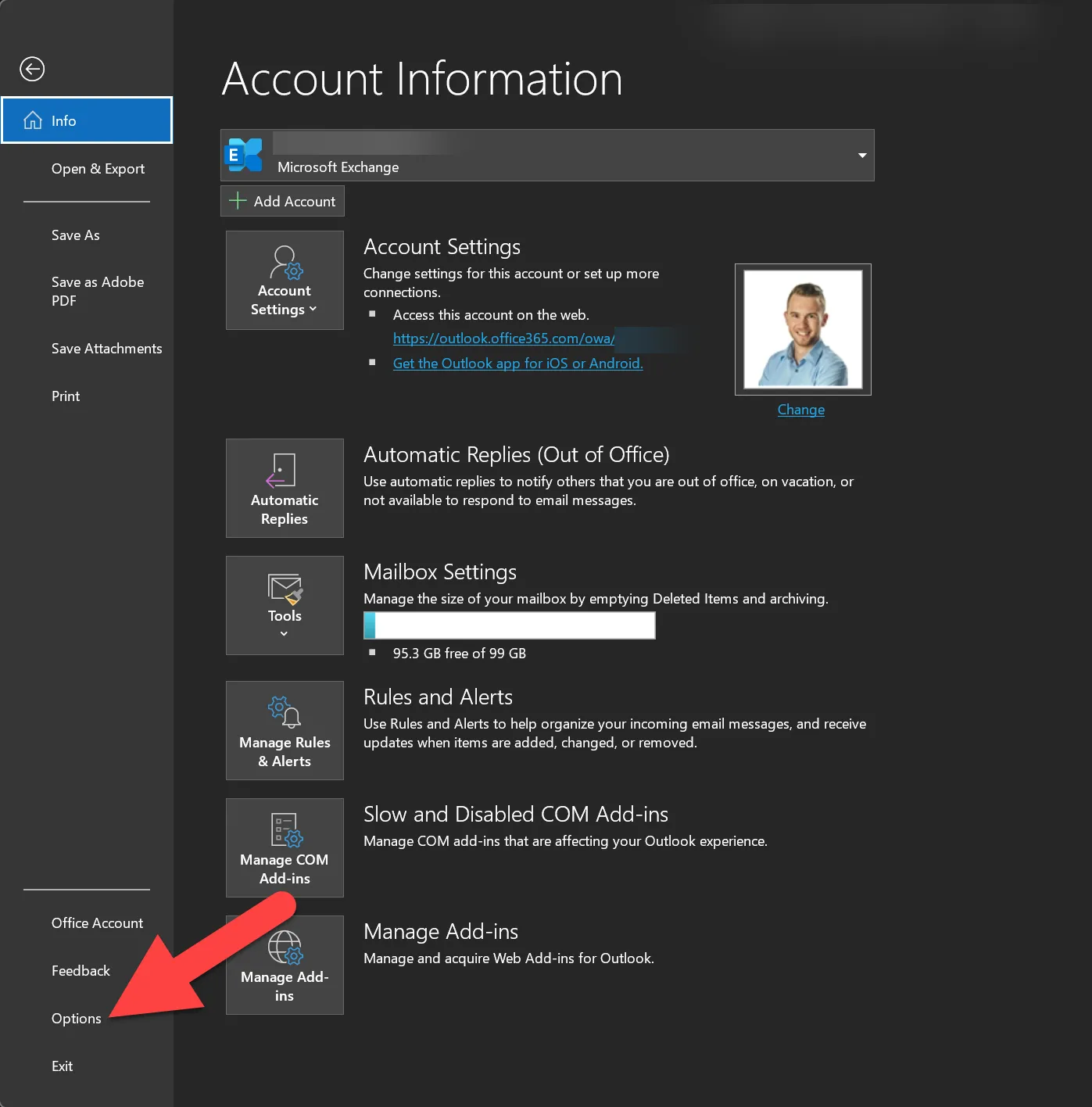Click the Microsoft Exchange logo icon
This screenshot has height=1107, width=1092.
(244, 155)
